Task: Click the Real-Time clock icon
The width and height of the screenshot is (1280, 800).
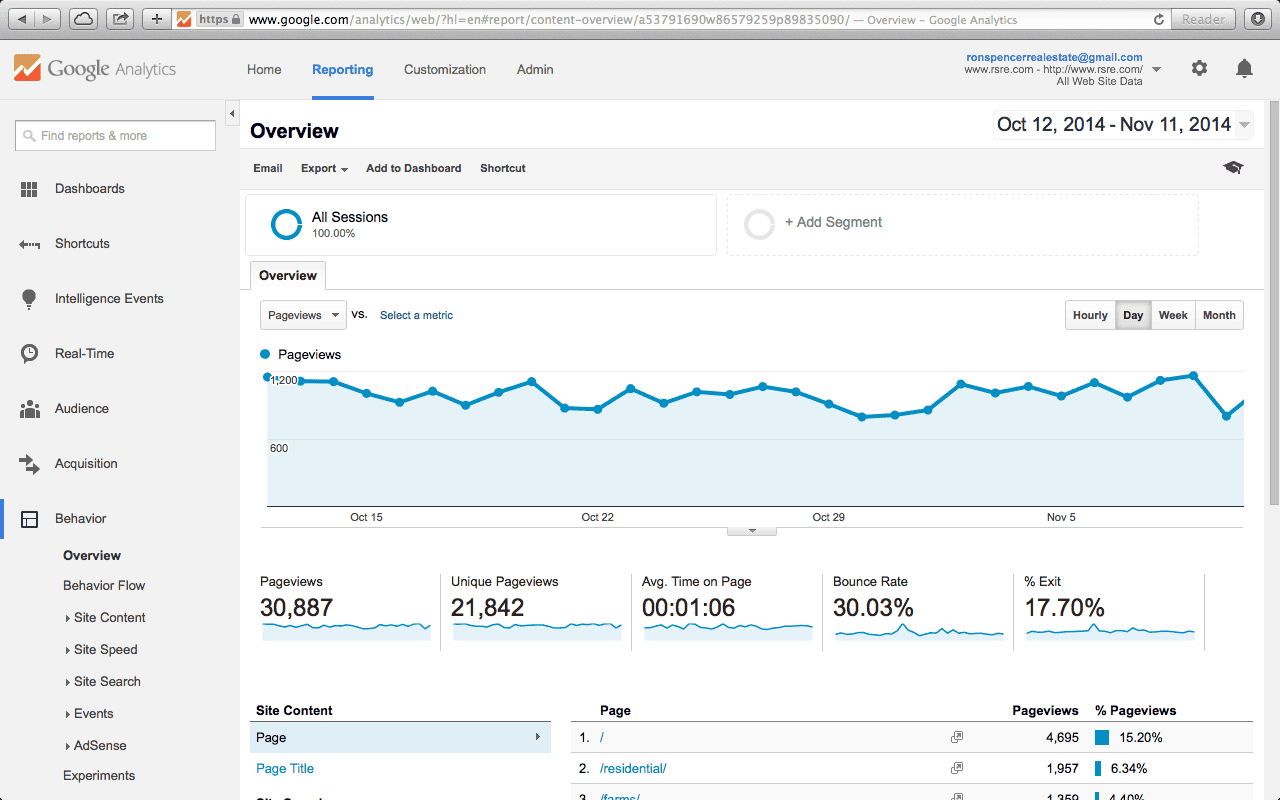Action: [30, 354]
